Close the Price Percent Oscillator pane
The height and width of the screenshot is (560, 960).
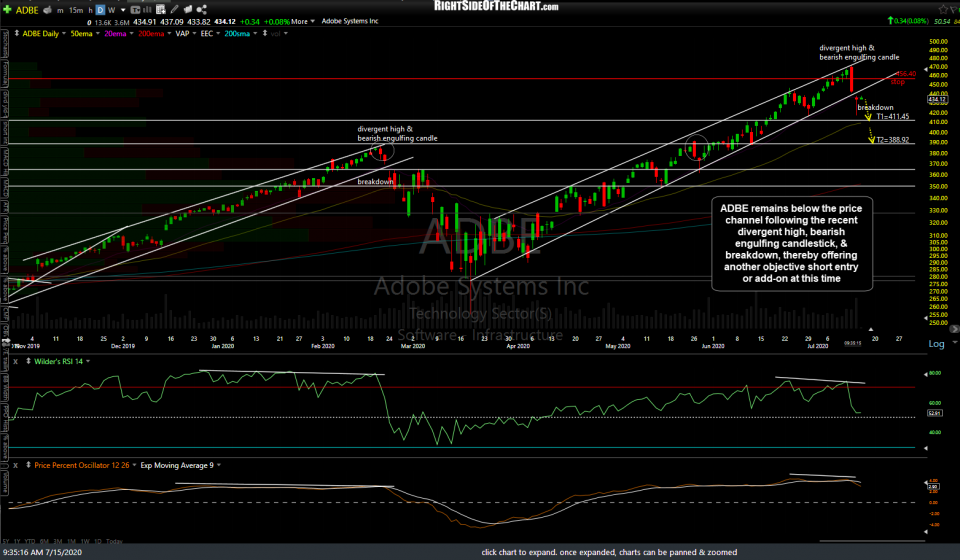click(15, 466)
